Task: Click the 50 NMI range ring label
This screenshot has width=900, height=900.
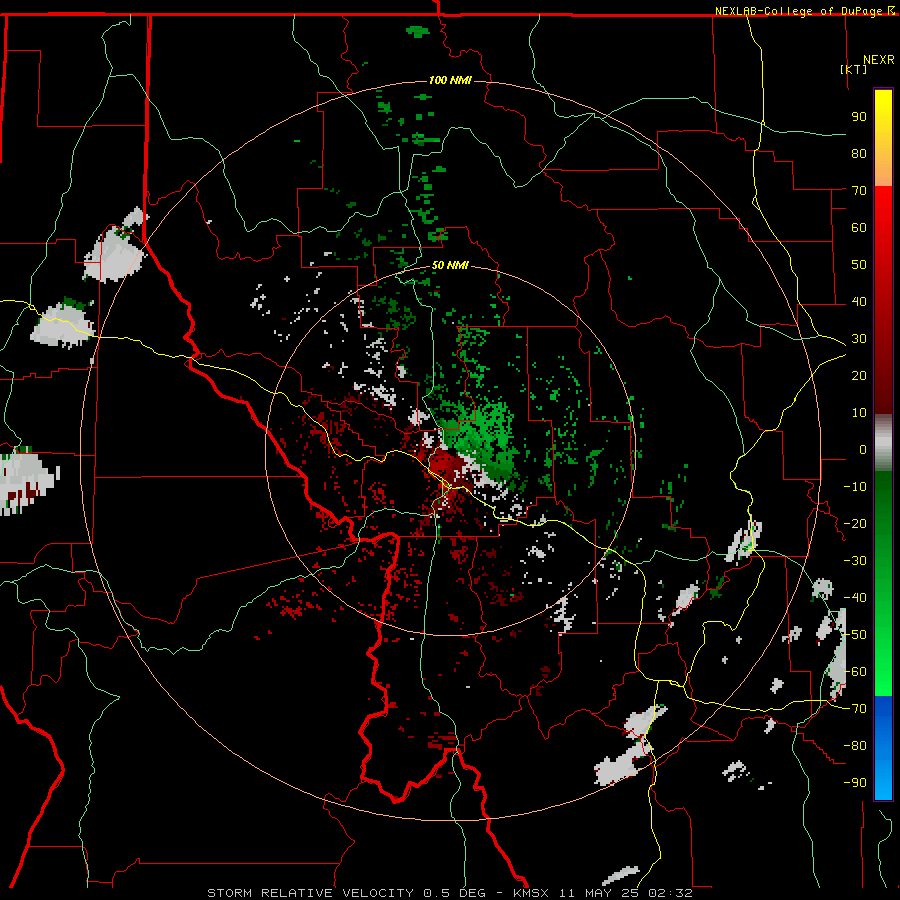Action: click(450, 265)
